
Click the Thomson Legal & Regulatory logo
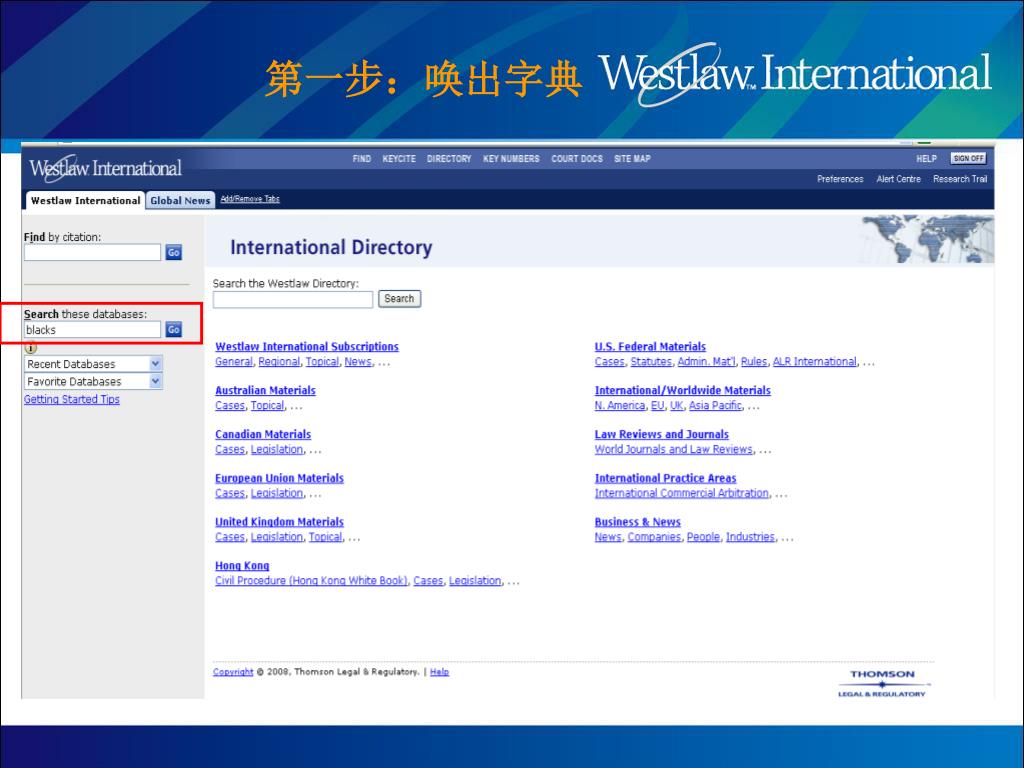(882, 684)
